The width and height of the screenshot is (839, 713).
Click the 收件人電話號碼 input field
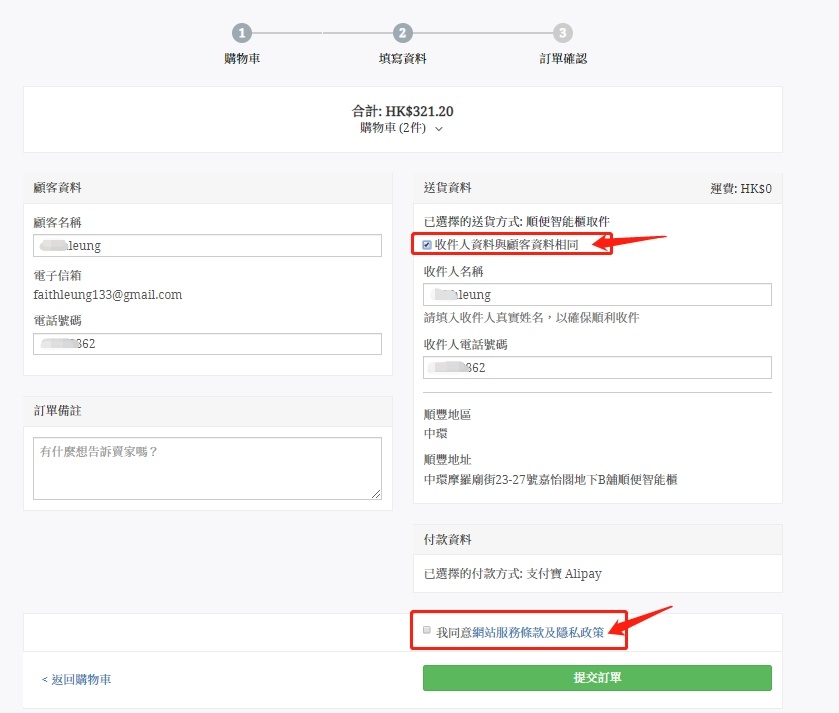pyautogui.click(x=597, y=368)
